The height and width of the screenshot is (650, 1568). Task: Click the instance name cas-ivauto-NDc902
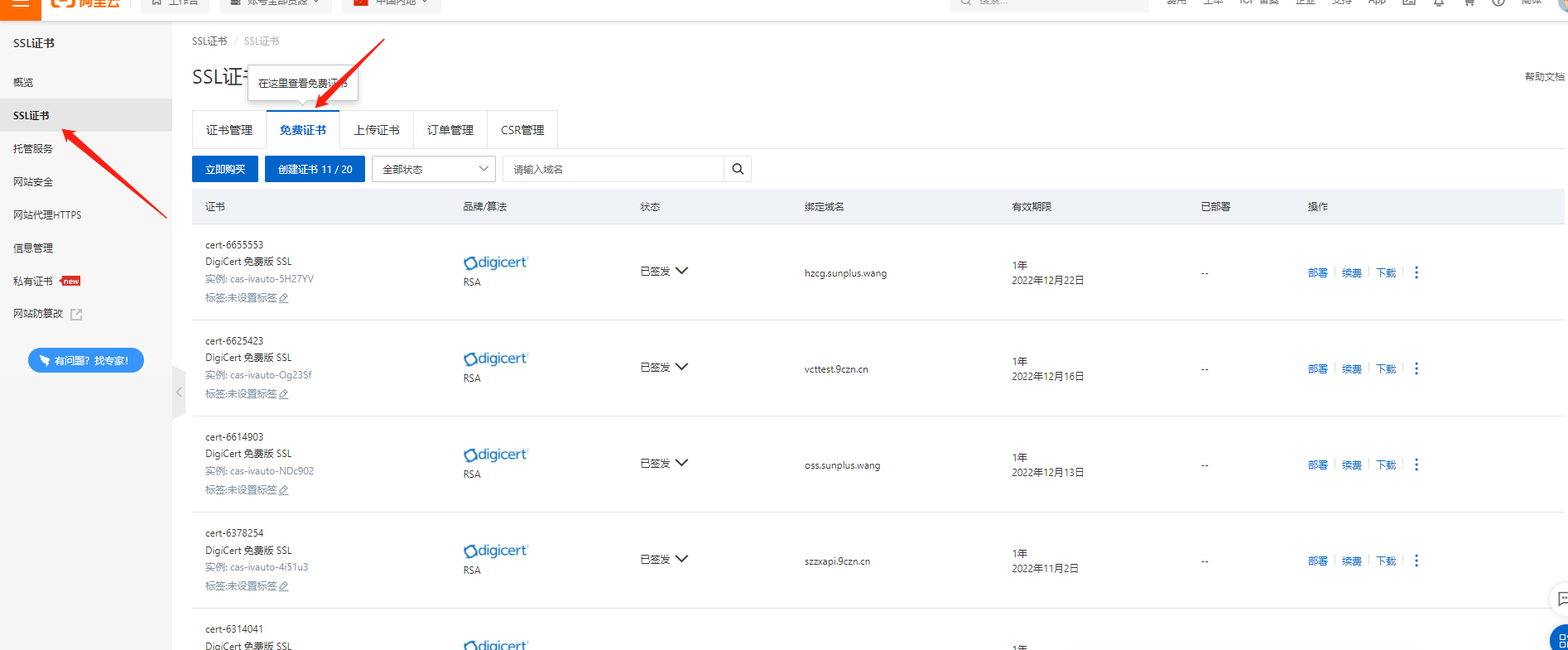pos(272,471)
